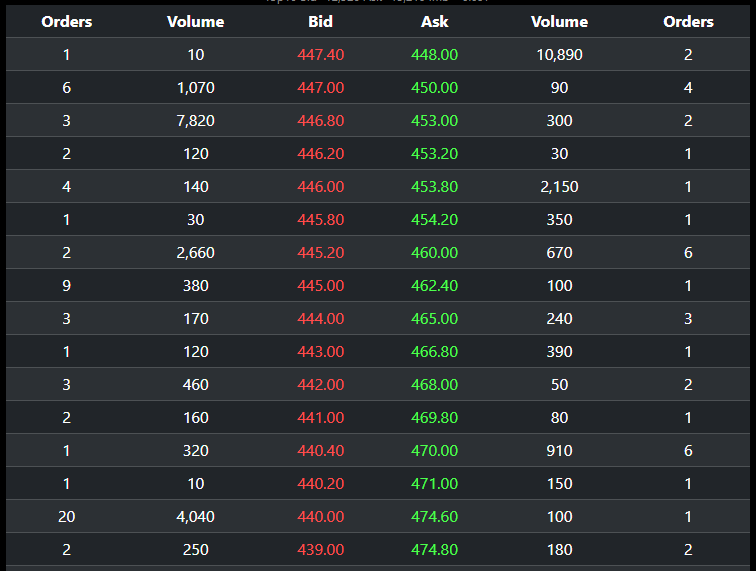756x571 pixels.
Task: Select the 470.00 ask price
Action: (434, 450)
